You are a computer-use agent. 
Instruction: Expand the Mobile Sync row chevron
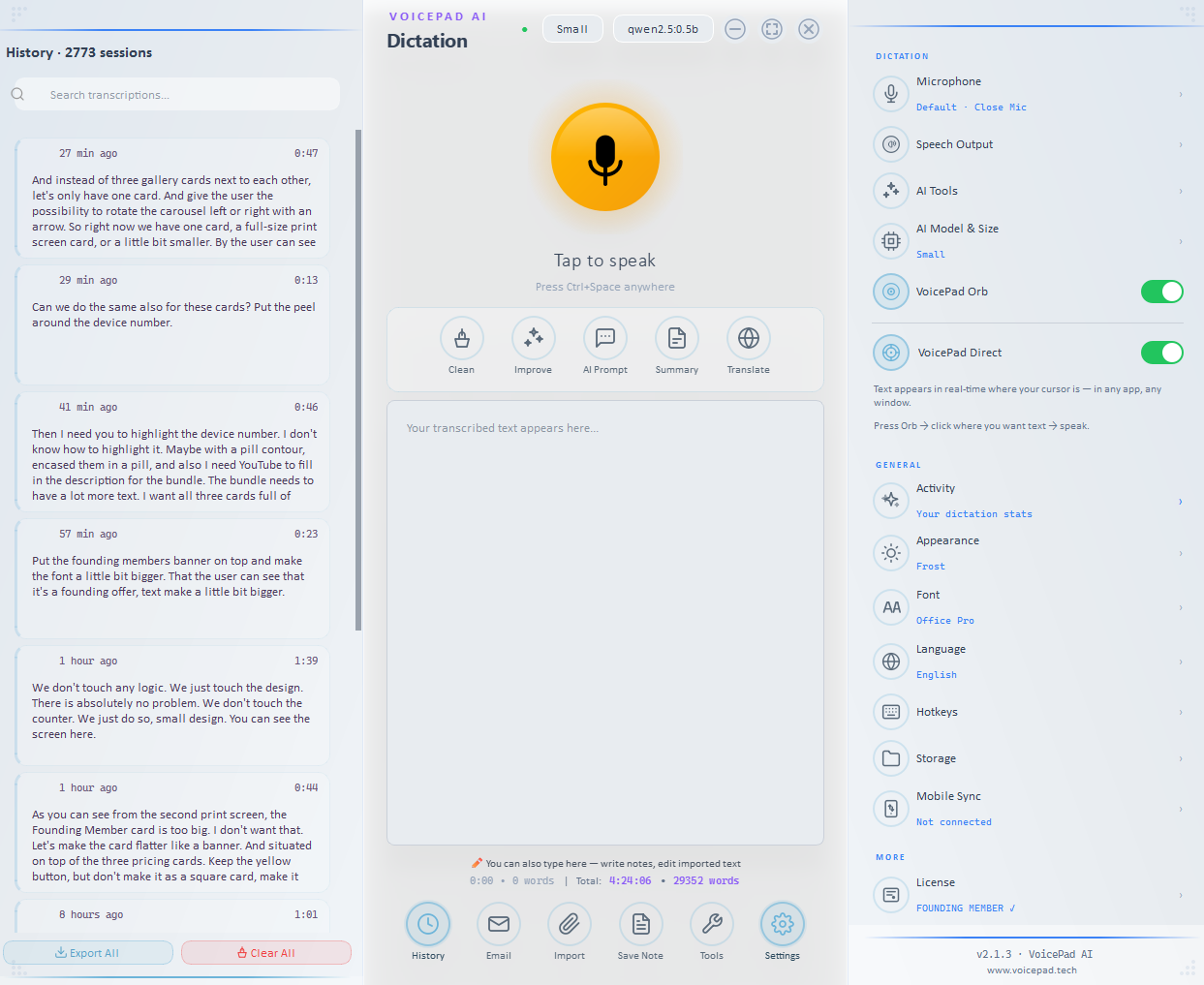(1181, 809)
